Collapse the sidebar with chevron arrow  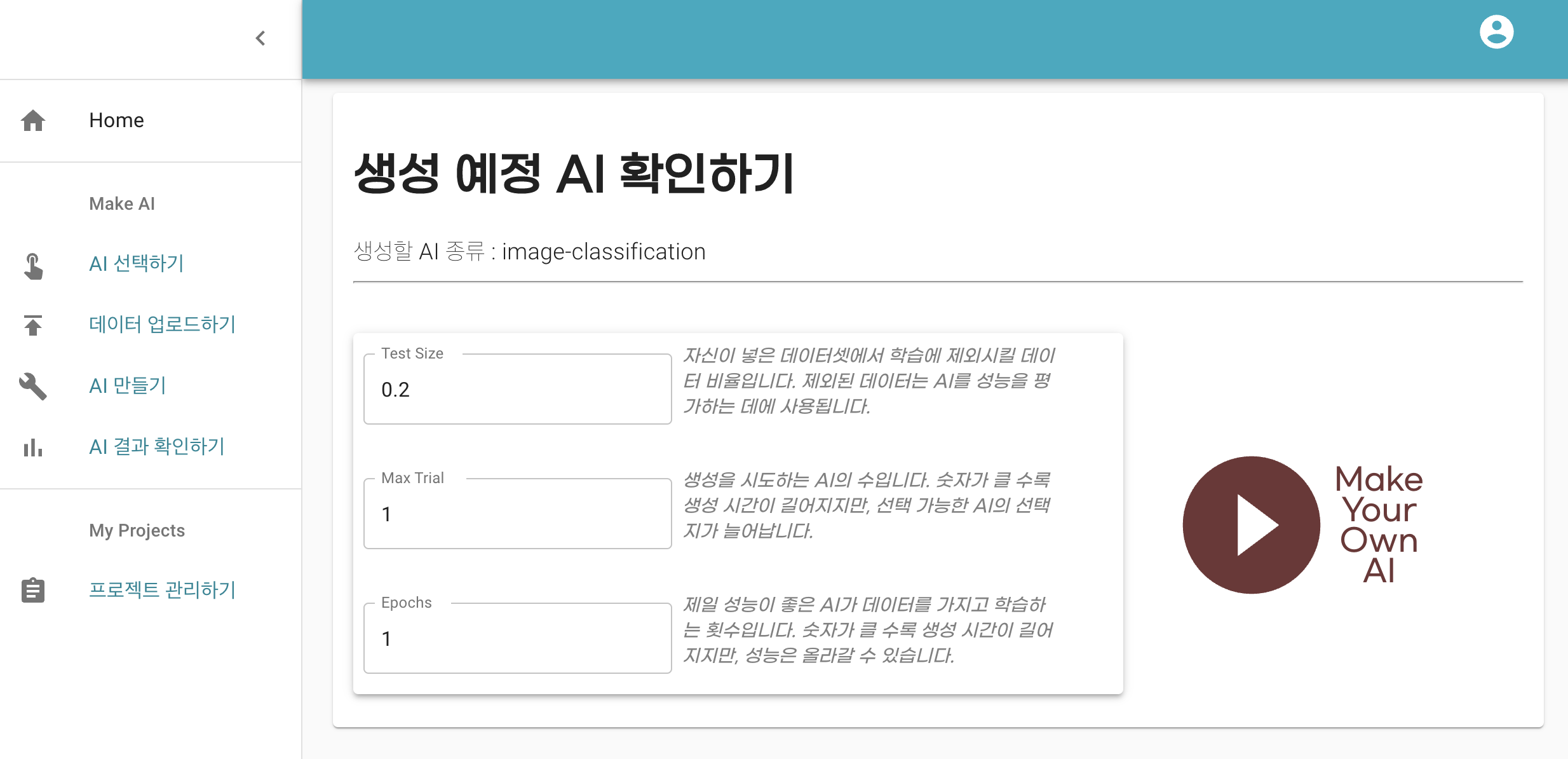click(x=260, y=38)
